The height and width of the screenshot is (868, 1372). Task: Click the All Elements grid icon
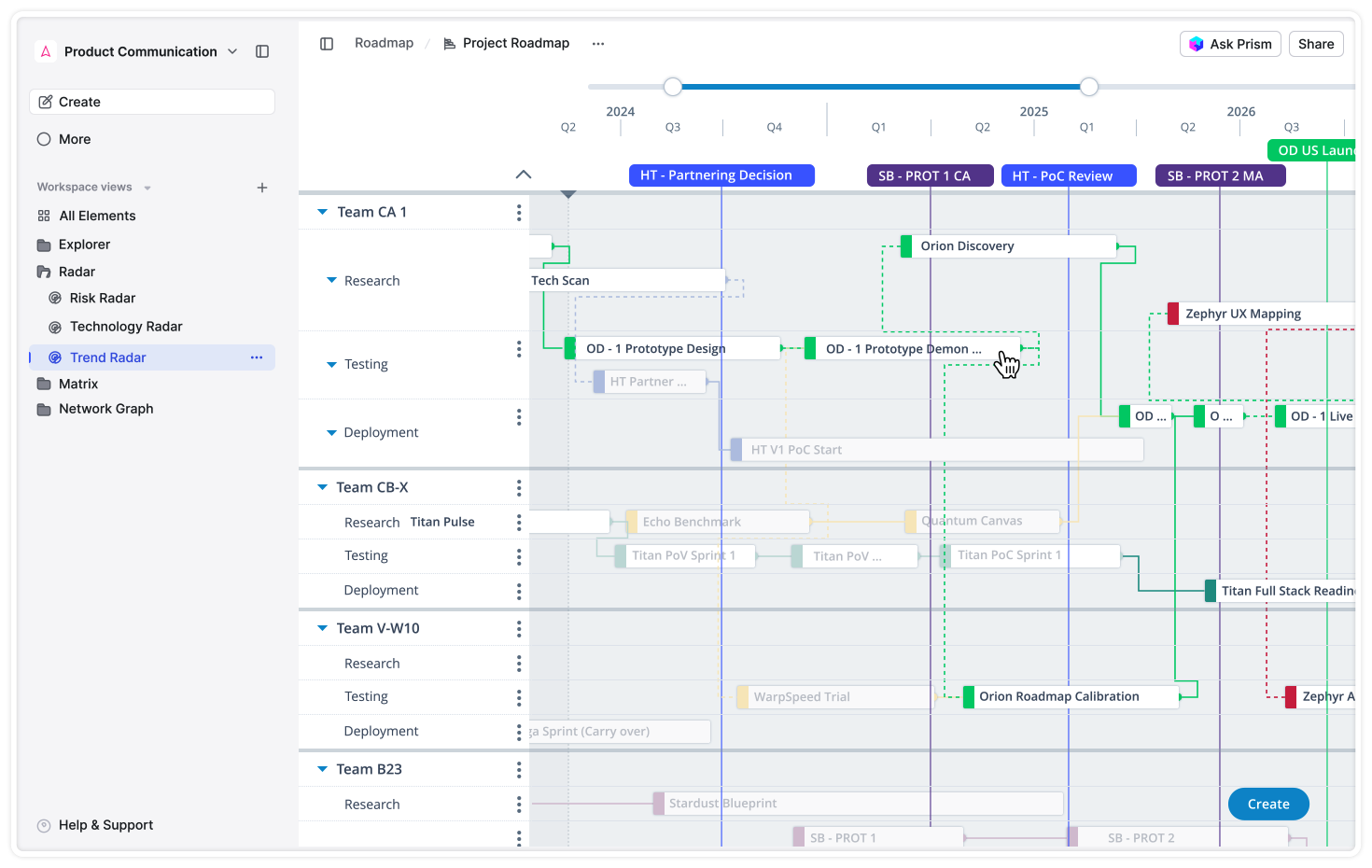tap(43, 215)
